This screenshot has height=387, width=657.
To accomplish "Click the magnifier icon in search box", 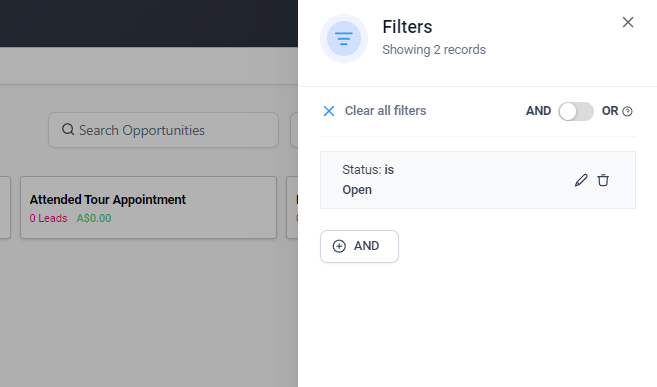I will point(68,129).
